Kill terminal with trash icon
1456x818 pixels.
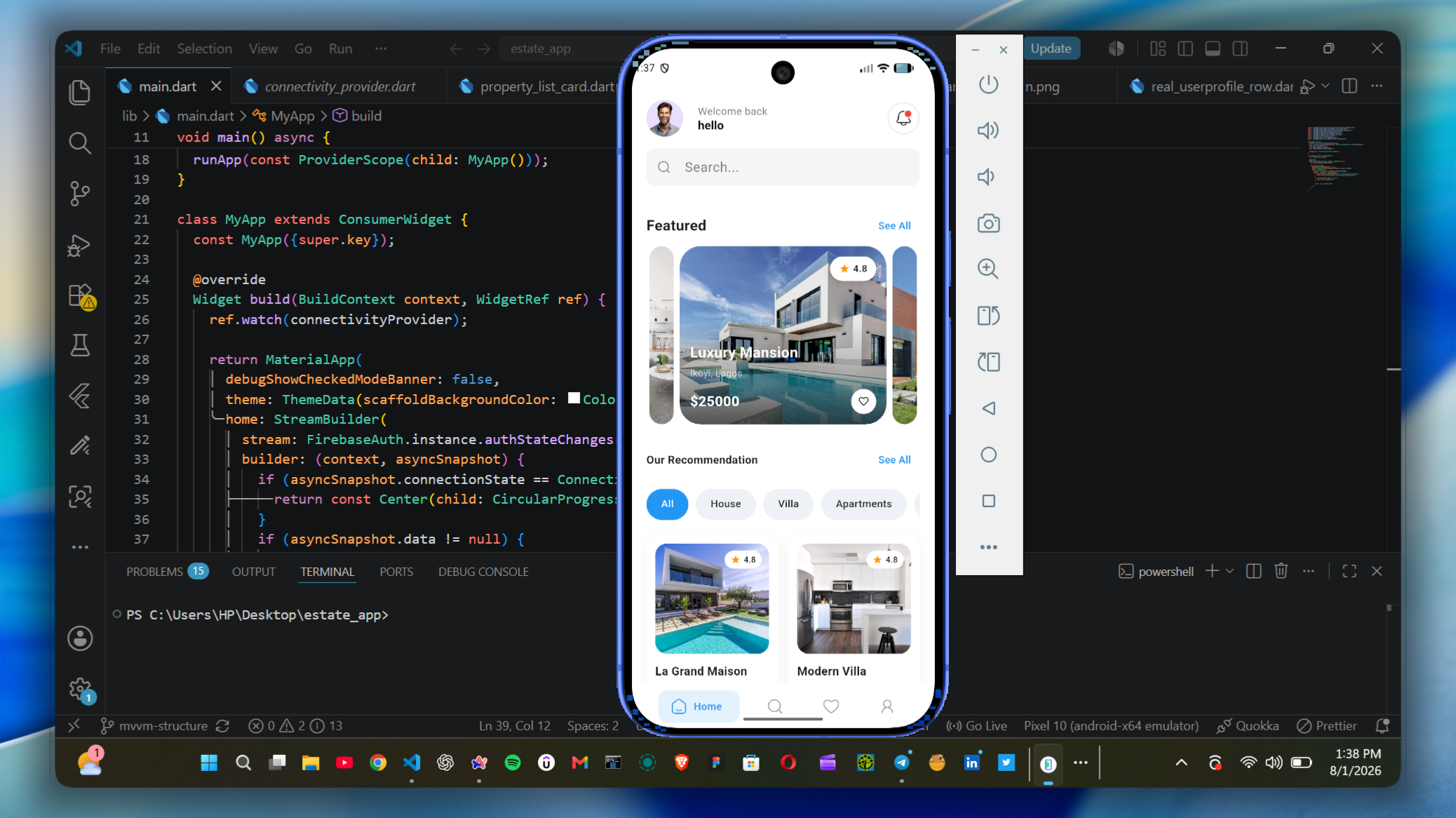[1281, 571]
